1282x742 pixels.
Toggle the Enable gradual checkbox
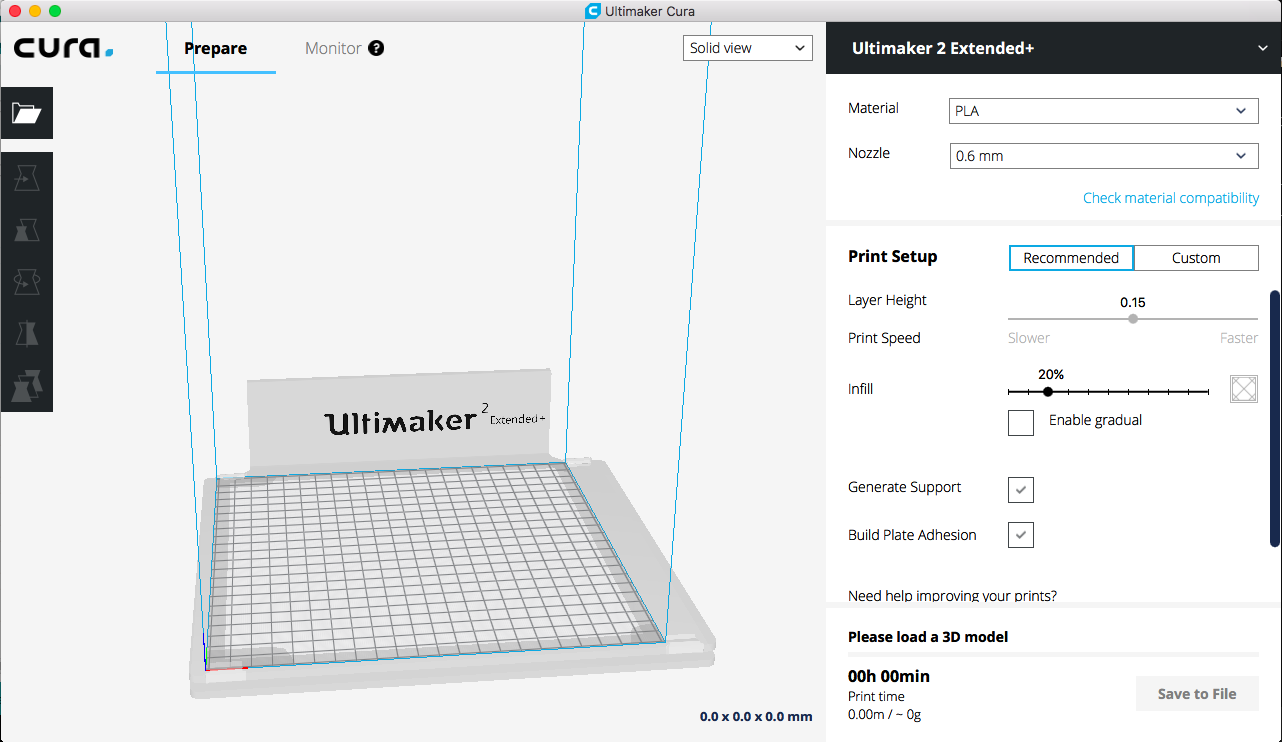pos(1021,423)
